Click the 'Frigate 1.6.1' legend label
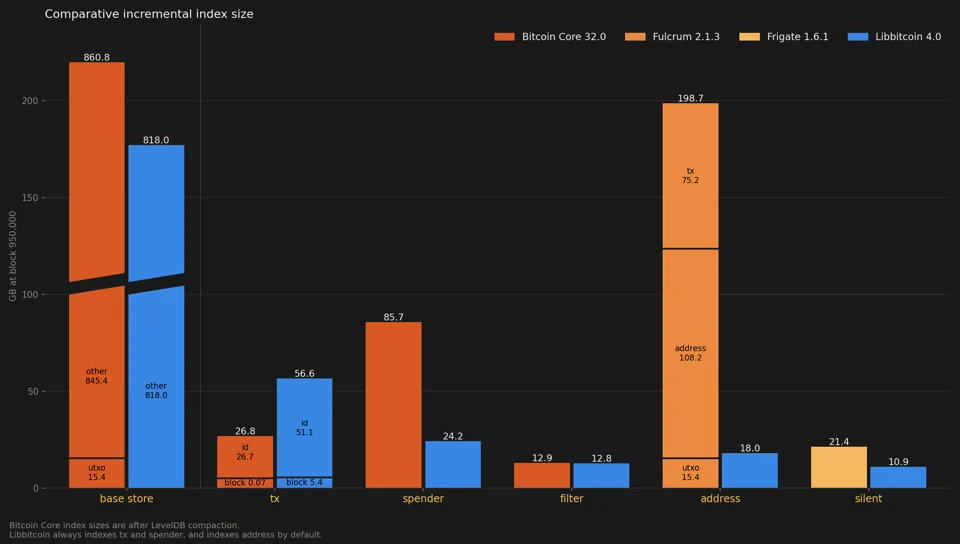The width and height of the screenshot is (960, 544). coord(797,37)
